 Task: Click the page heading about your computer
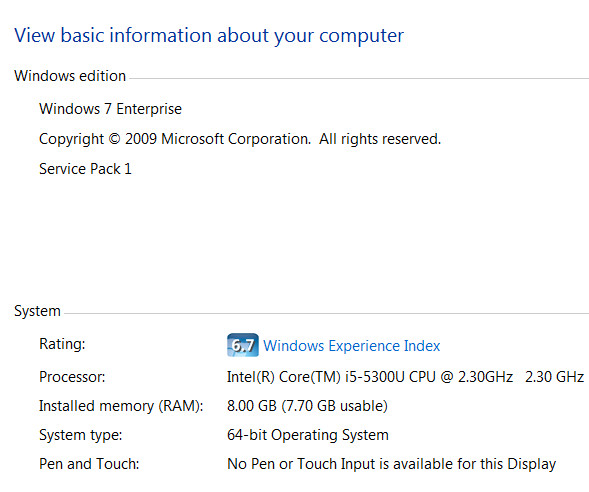(209, 36)
